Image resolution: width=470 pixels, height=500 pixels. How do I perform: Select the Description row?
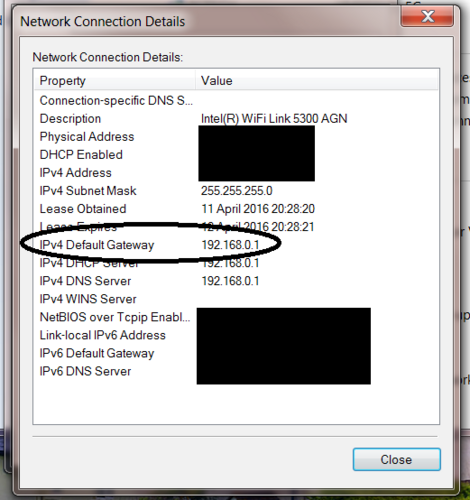236,119
